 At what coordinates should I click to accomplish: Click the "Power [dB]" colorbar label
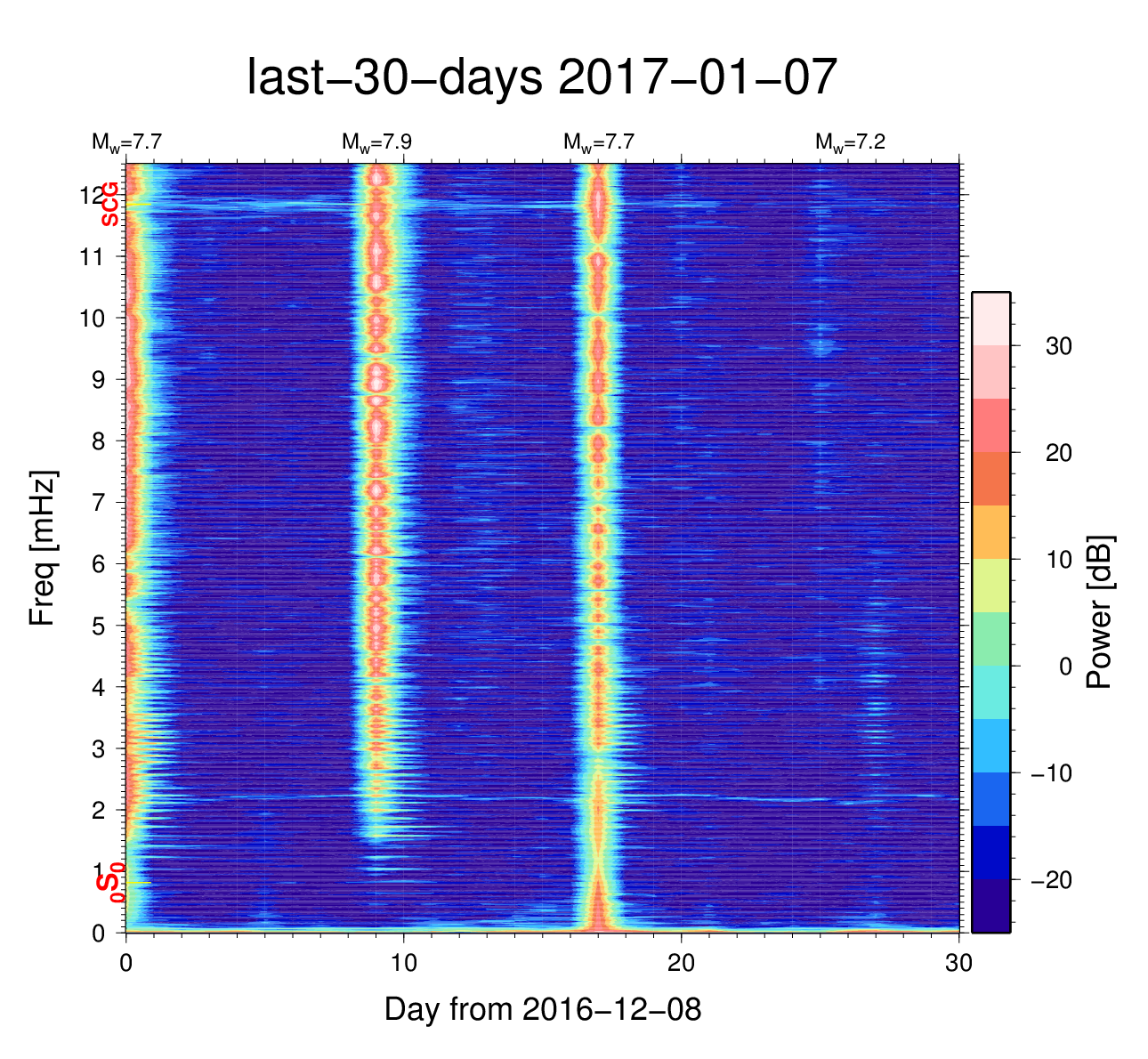coord(1101,611)
